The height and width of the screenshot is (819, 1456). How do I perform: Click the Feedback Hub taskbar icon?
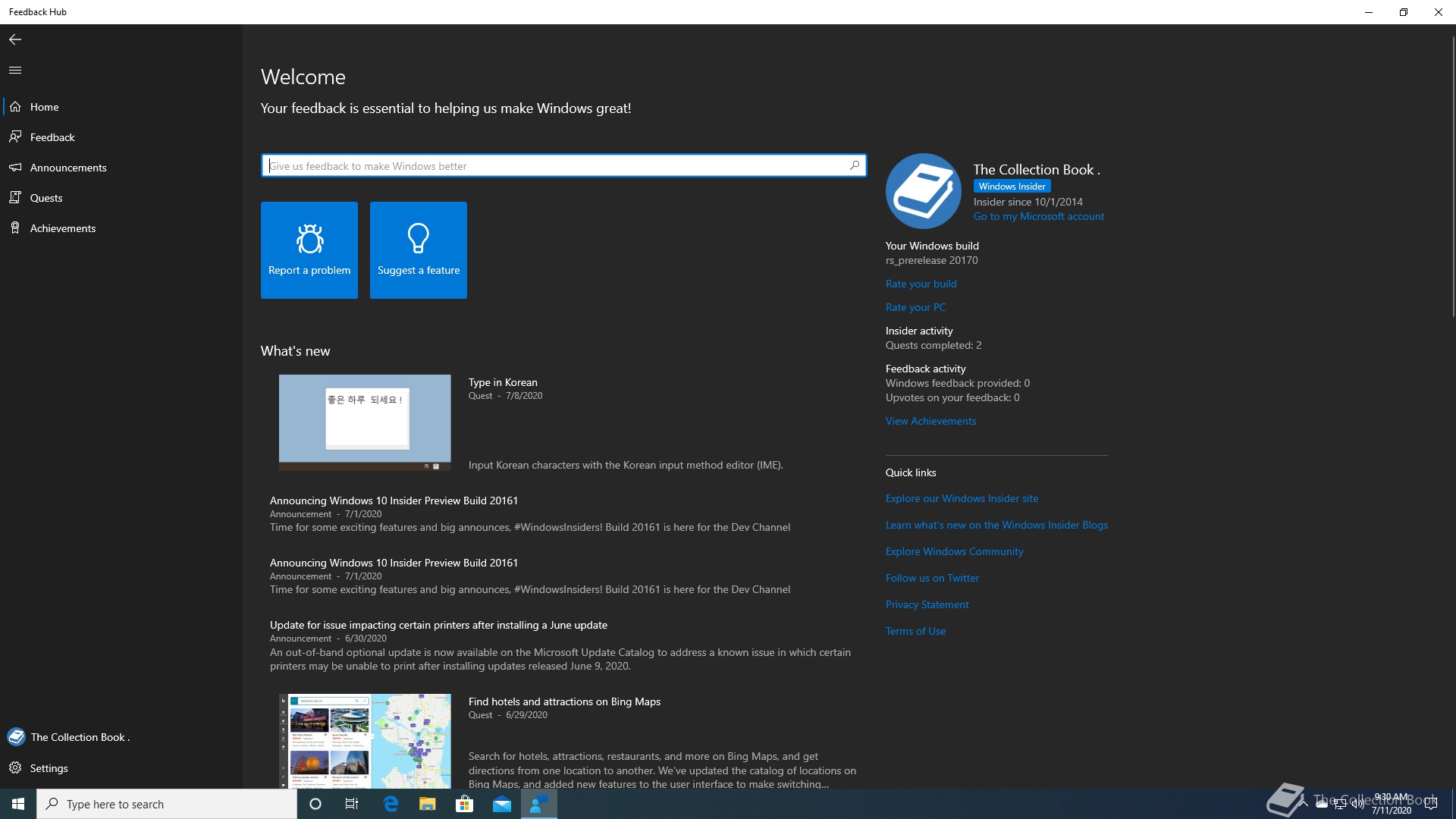539,804
